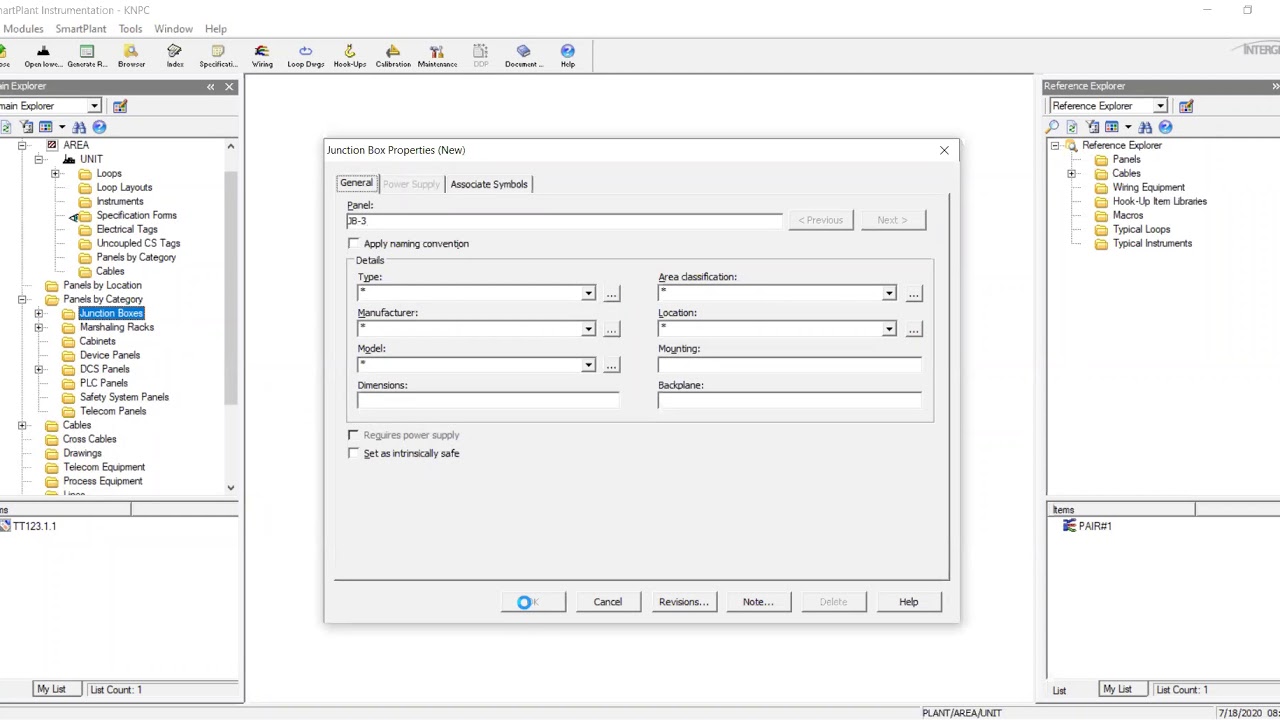Open the Help menu in menu bar
Viewport: 1280px width, 720px height.
click(216, 29)
